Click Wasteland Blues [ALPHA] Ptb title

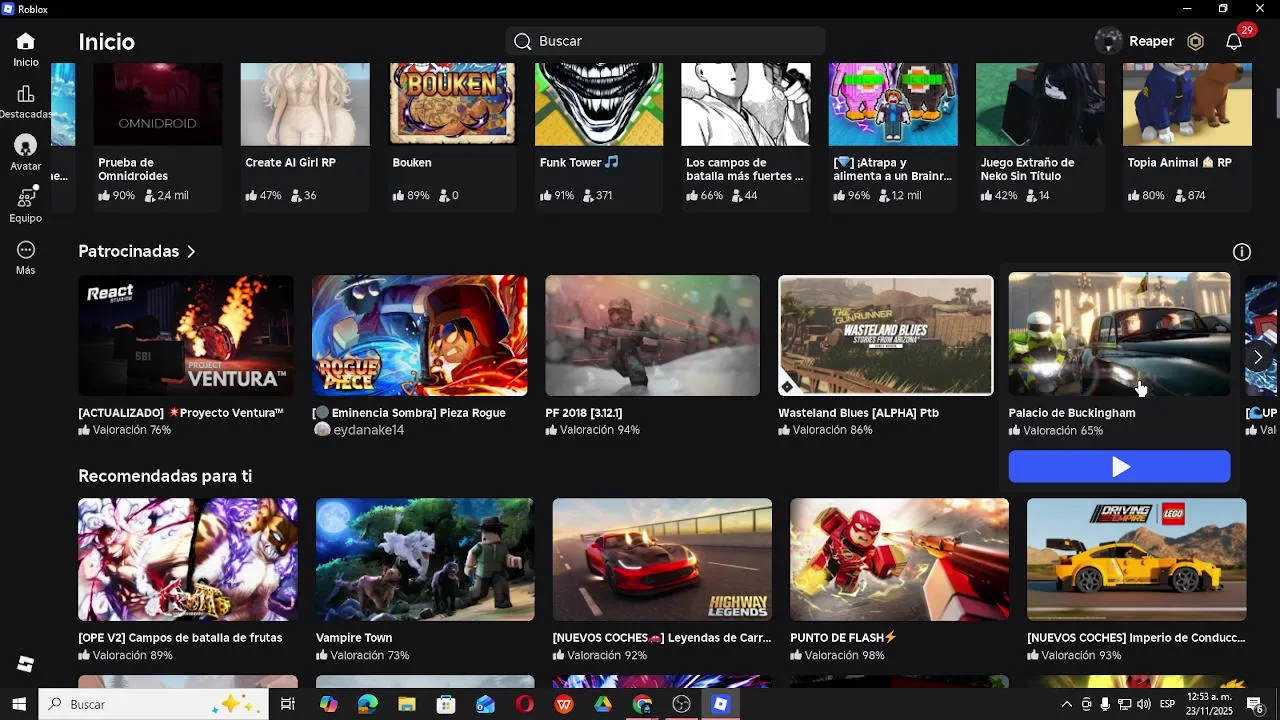coord(859,413)
